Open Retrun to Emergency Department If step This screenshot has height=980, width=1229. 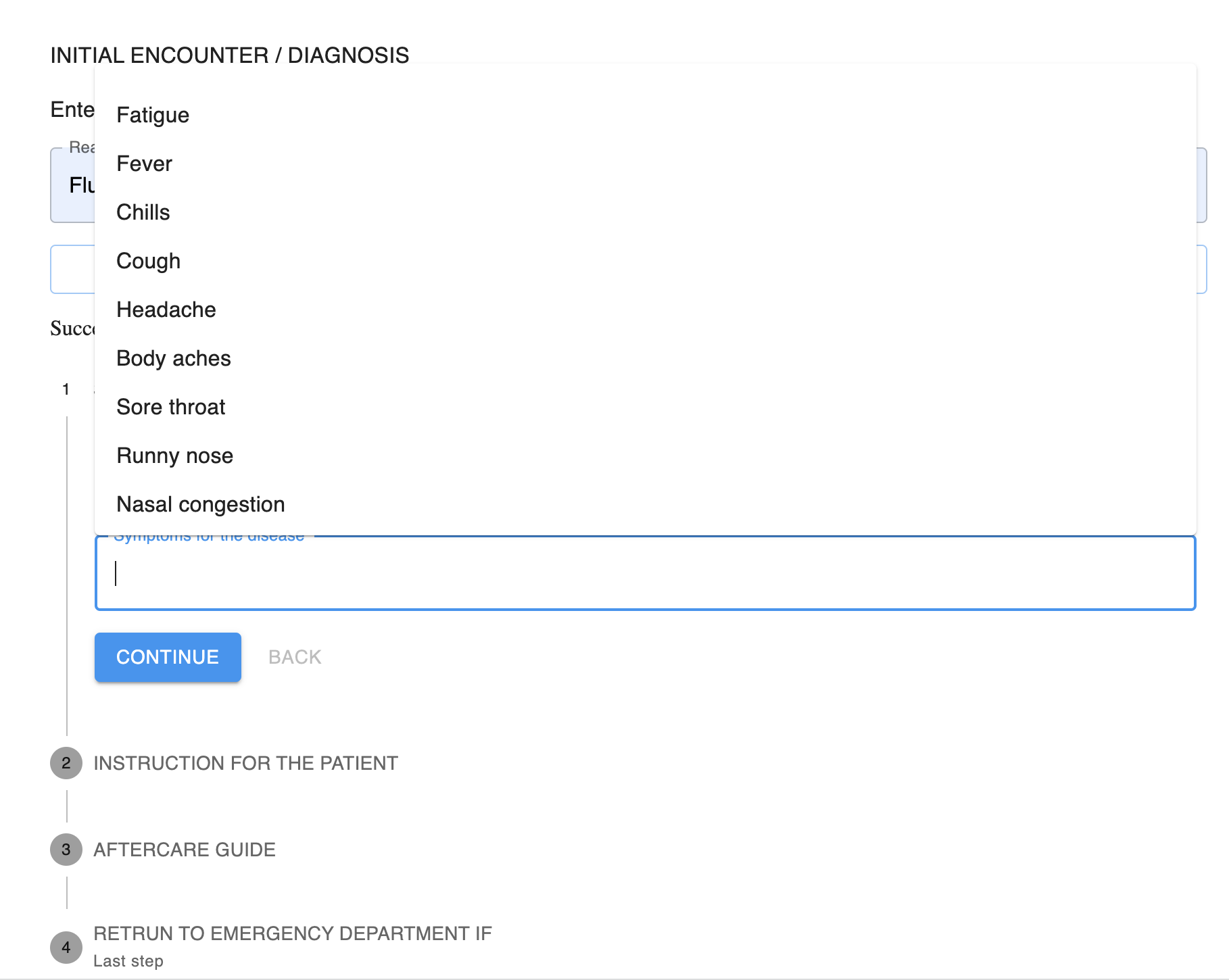pyautogui.click(x=293, y=933)
